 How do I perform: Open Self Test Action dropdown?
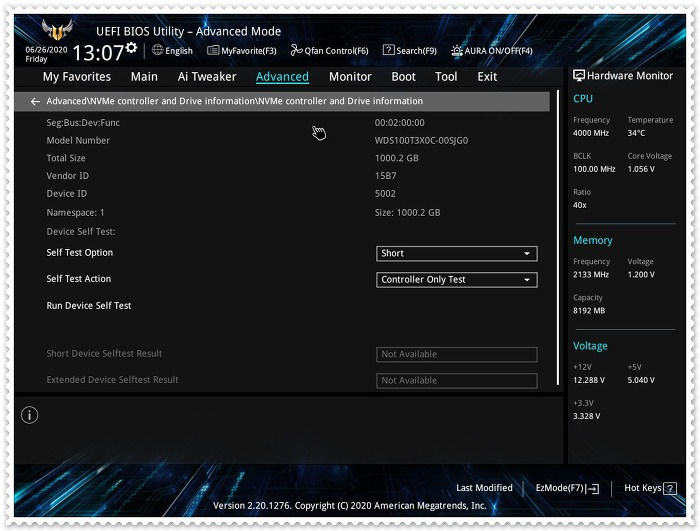456,280
